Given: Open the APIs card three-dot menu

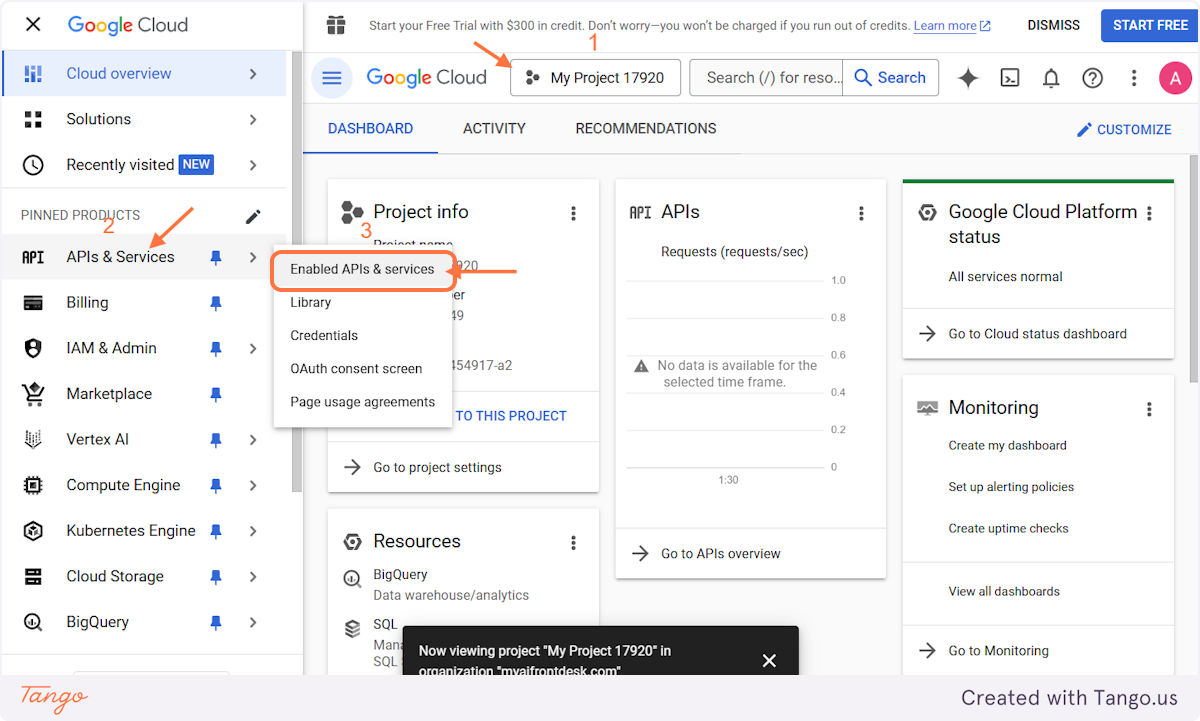Looking at the screenshot, I should pyautogui.click(x=861, y=213).
